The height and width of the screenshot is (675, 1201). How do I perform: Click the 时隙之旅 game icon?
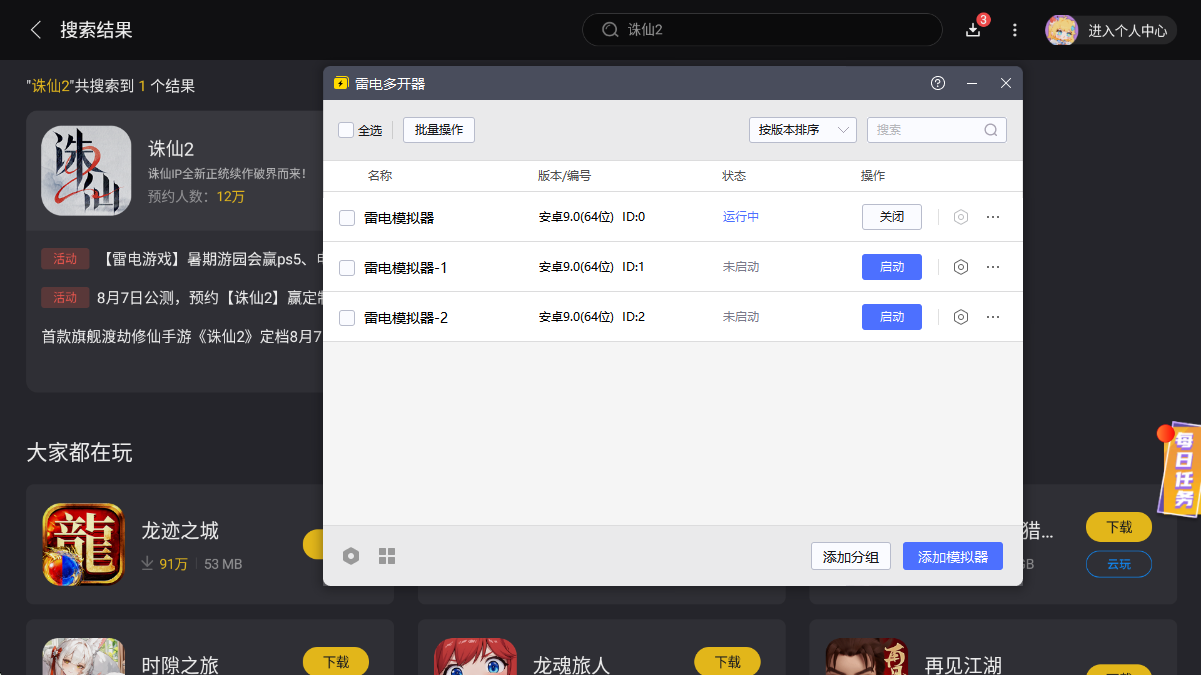84,657
